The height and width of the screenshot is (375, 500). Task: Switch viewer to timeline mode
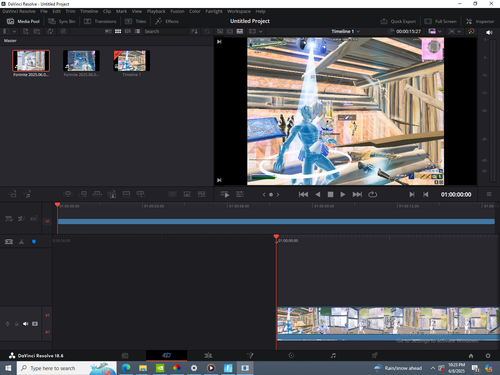tap(240, 31)
